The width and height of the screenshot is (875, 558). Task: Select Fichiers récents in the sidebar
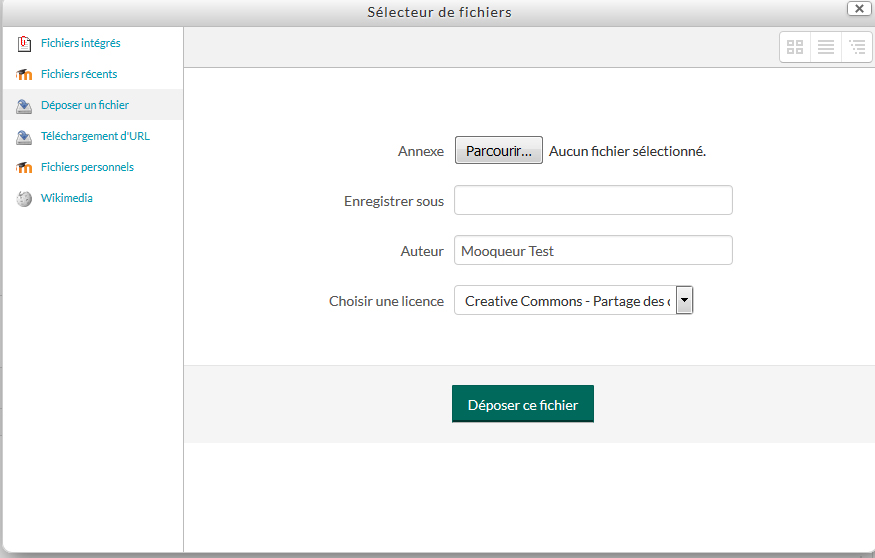[78, 74]
